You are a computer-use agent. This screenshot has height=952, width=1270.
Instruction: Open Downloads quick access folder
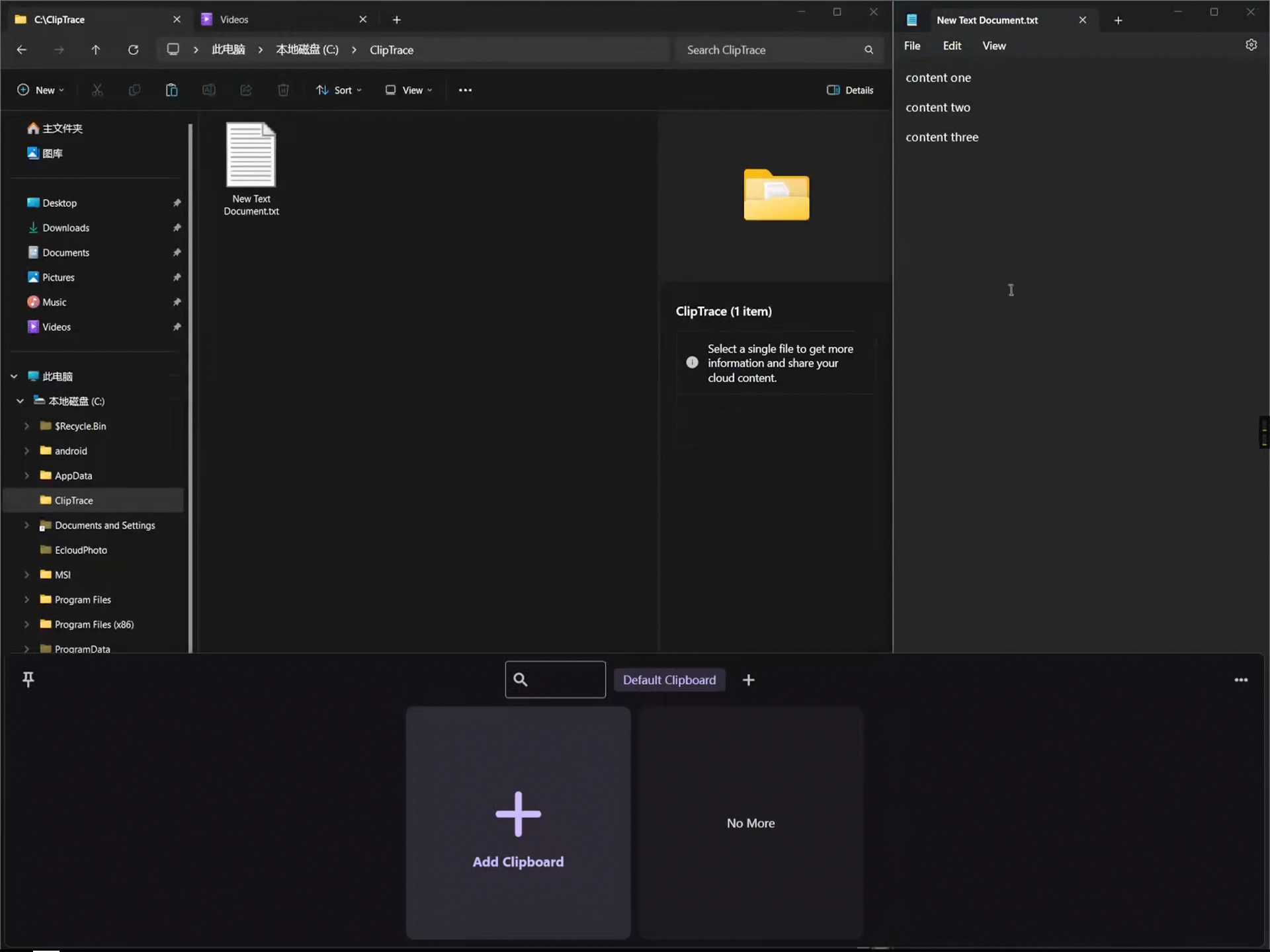(x=66, y=227)
